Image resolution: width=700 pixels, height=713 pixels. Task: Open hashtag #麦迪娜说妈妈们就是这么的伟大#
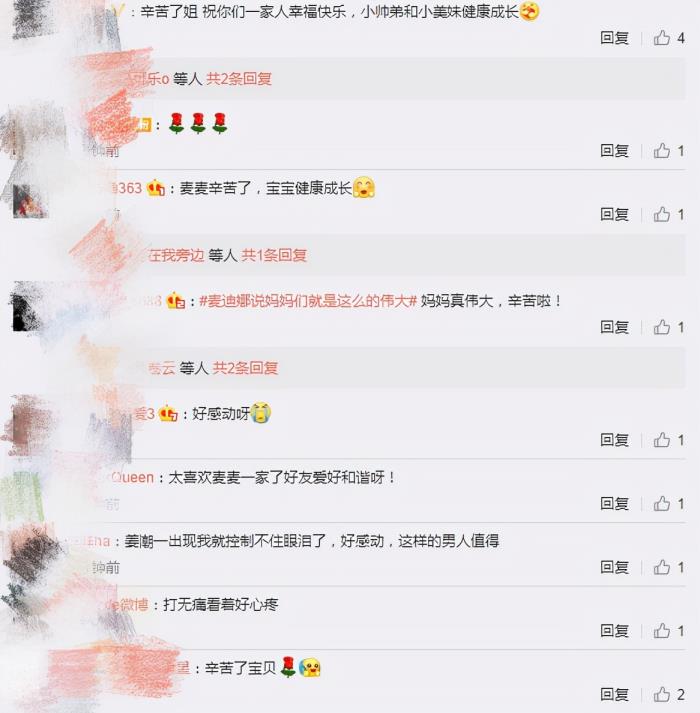[x=308, y=301]
